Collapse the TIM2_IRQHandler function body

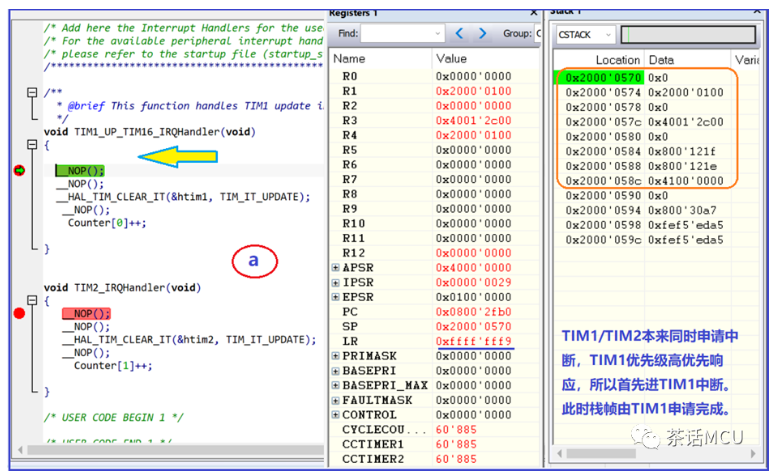(x=32, y=300)
